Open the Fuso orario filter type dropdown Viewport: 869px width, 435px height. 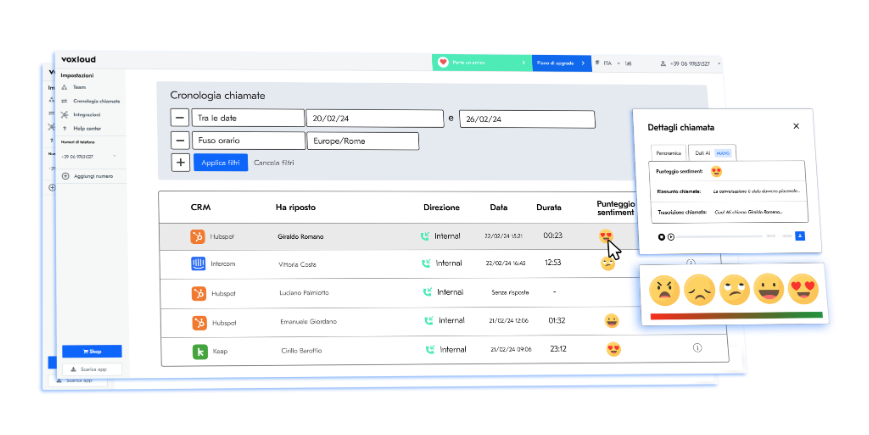(248, 141)
